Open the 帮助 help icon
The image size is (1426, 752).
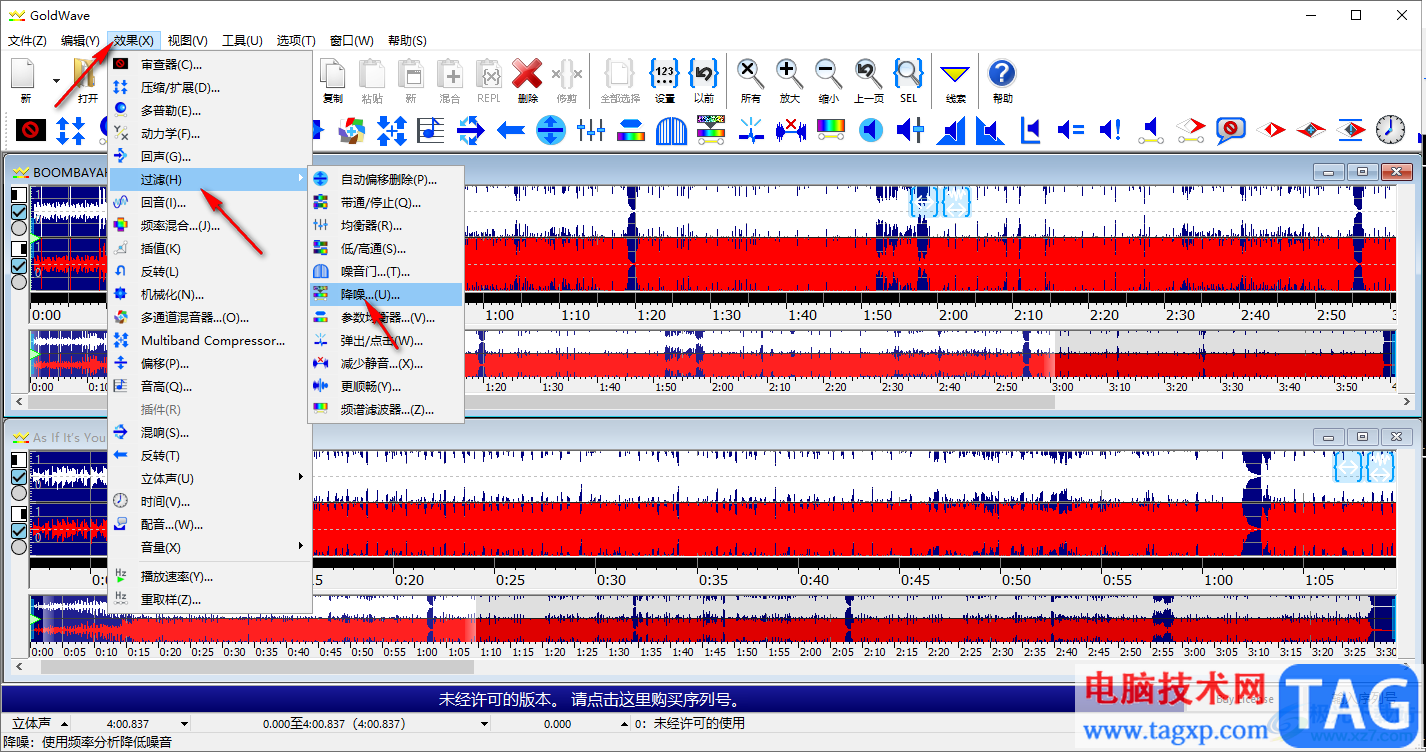pyautogui.click(x=1002, y=80)
